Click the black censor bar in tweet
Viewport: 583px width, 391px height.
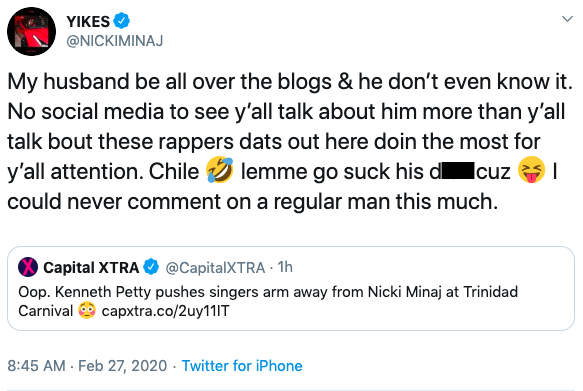(458, 171)
